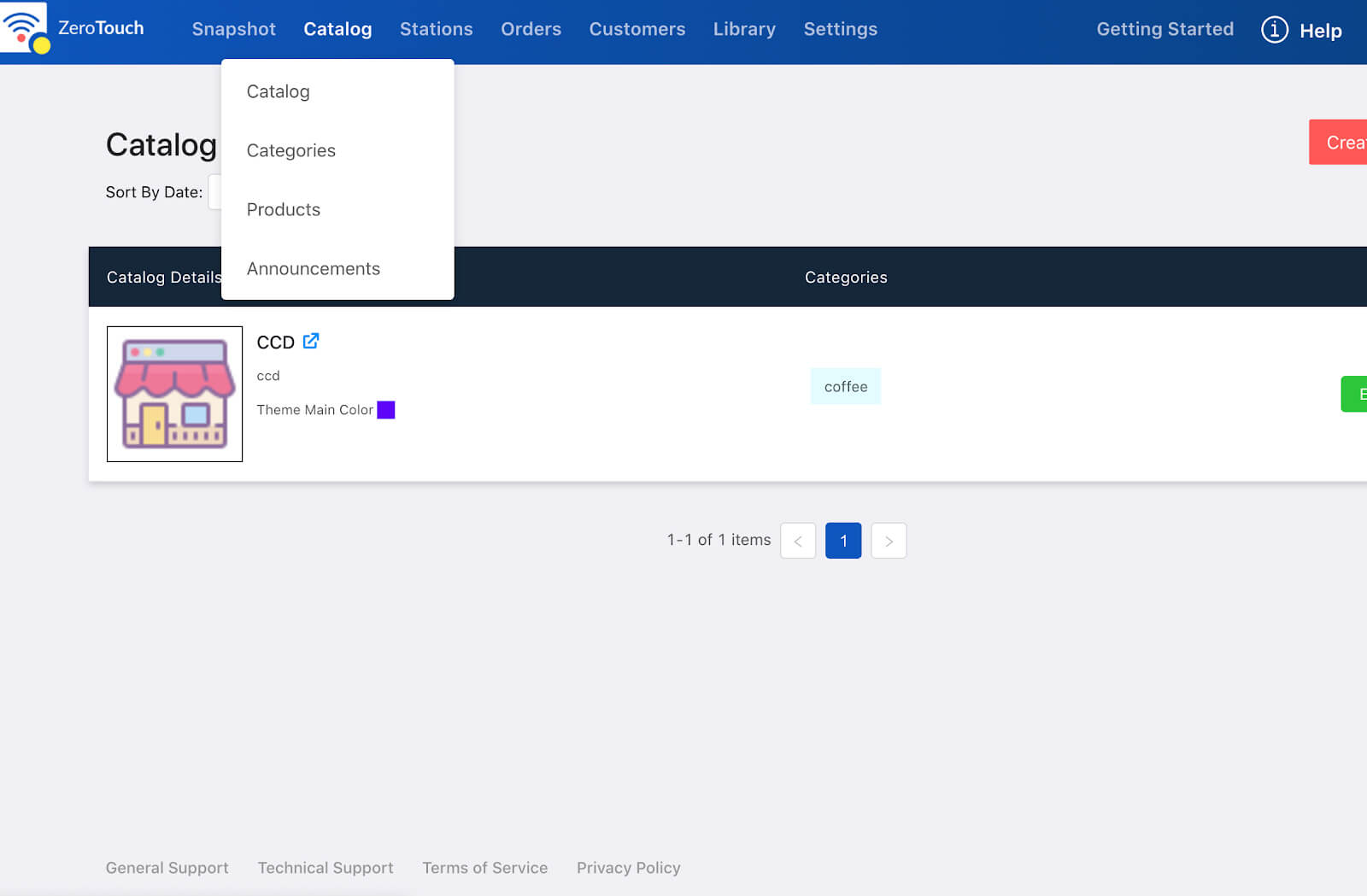Choose Announcements in the dropdown menu
This screenshot has height=896, width=1367.
[313, 268]
